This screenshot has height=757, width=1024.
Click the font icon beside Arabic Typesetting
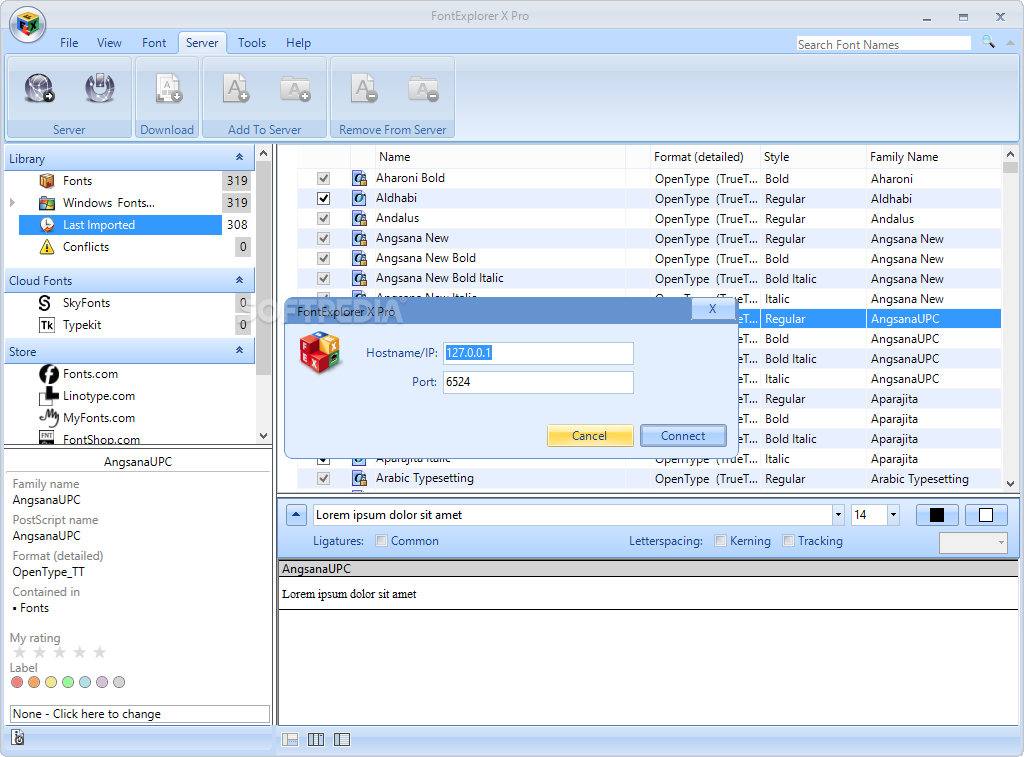point(359,478)
